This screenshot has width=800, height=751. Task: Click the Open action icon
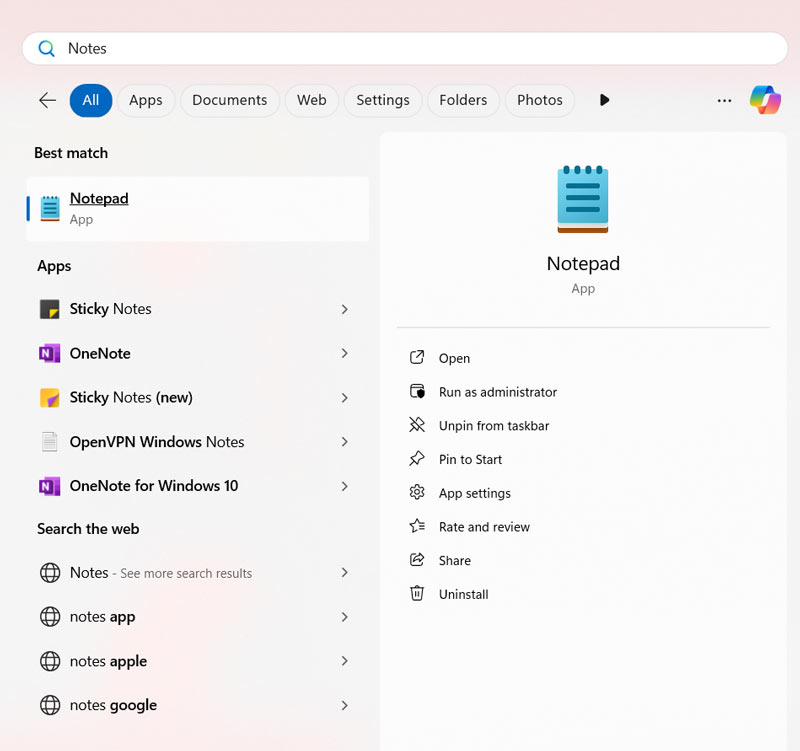417,357
